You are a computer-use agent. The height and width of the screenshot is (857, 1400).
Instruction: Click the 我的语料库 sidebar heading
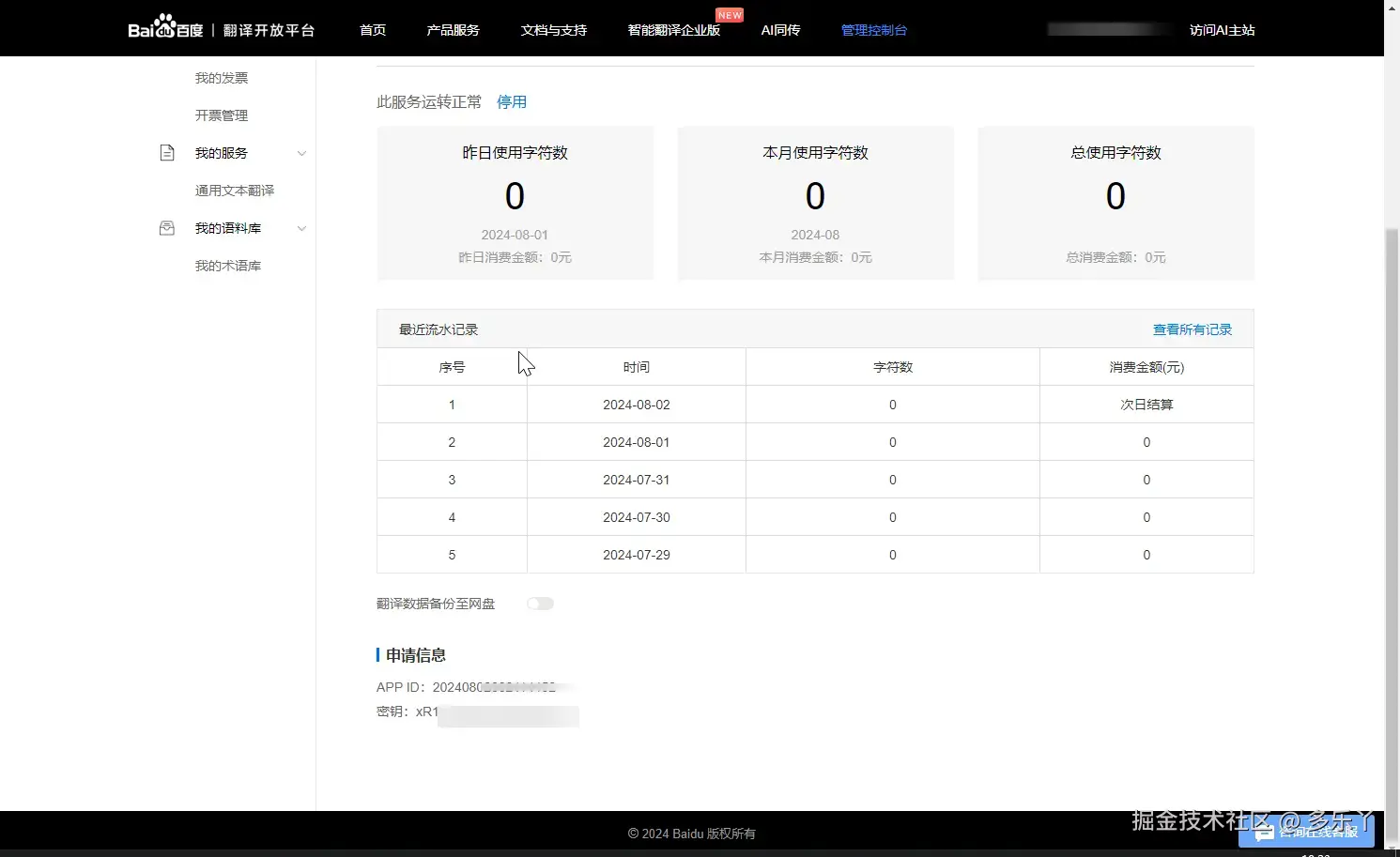(228, 228)
